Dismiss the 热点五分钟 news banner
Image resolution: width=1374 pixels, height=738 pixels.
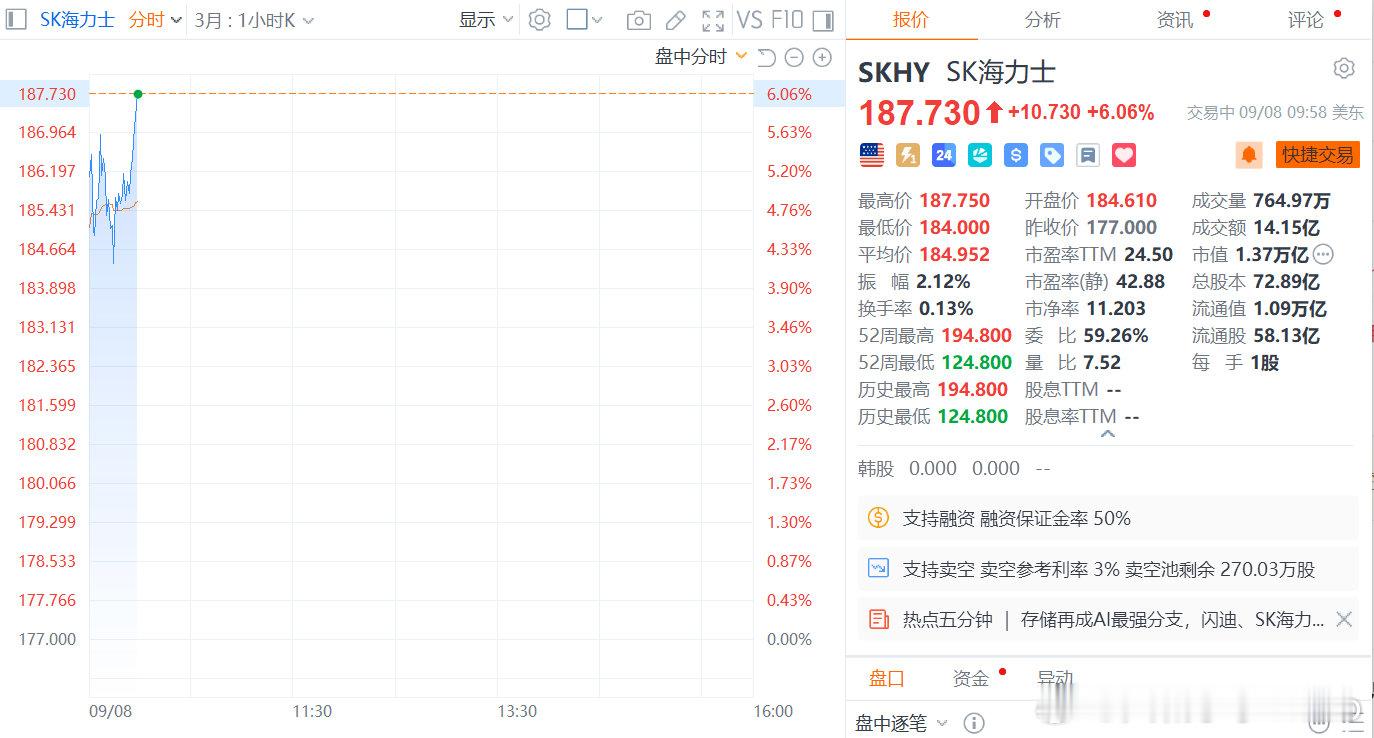1344,620
